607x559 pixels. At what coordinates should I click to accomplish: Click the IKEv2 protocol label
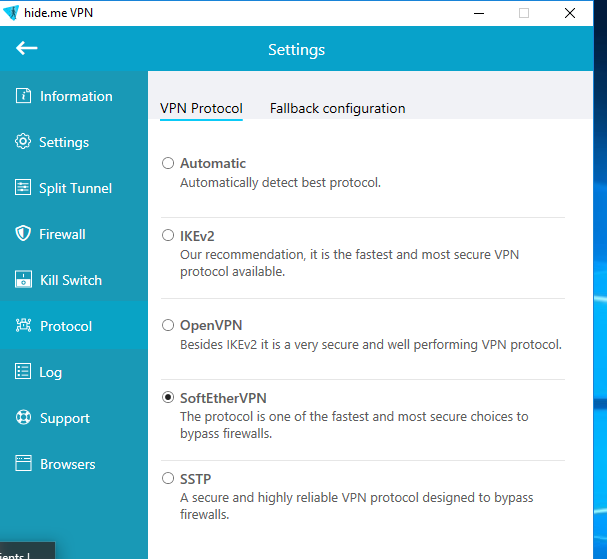click(x=197, y=236)
